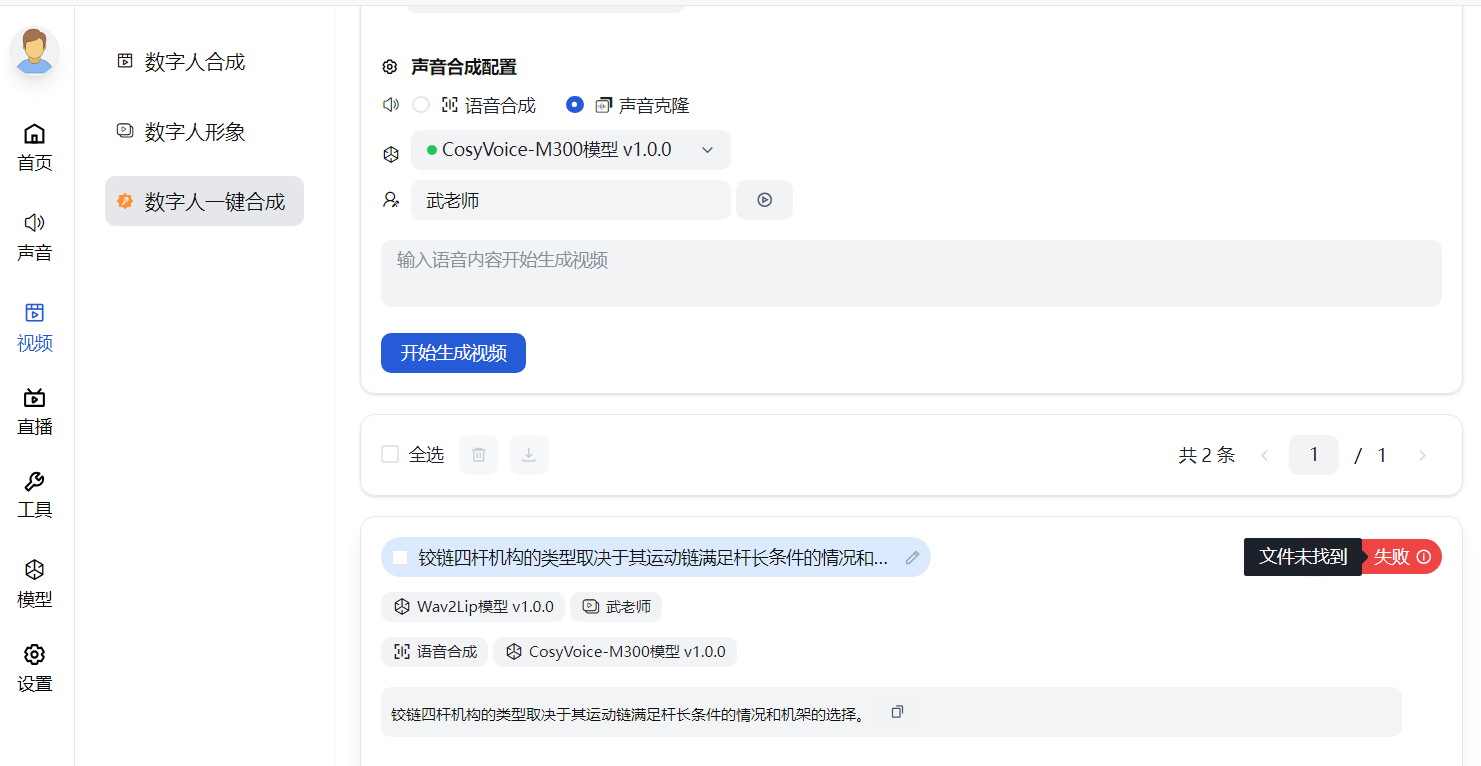Click the 铰链四杆机构 item title
1481x766 pixels.
pyautogui.click(x=653, y=558)
